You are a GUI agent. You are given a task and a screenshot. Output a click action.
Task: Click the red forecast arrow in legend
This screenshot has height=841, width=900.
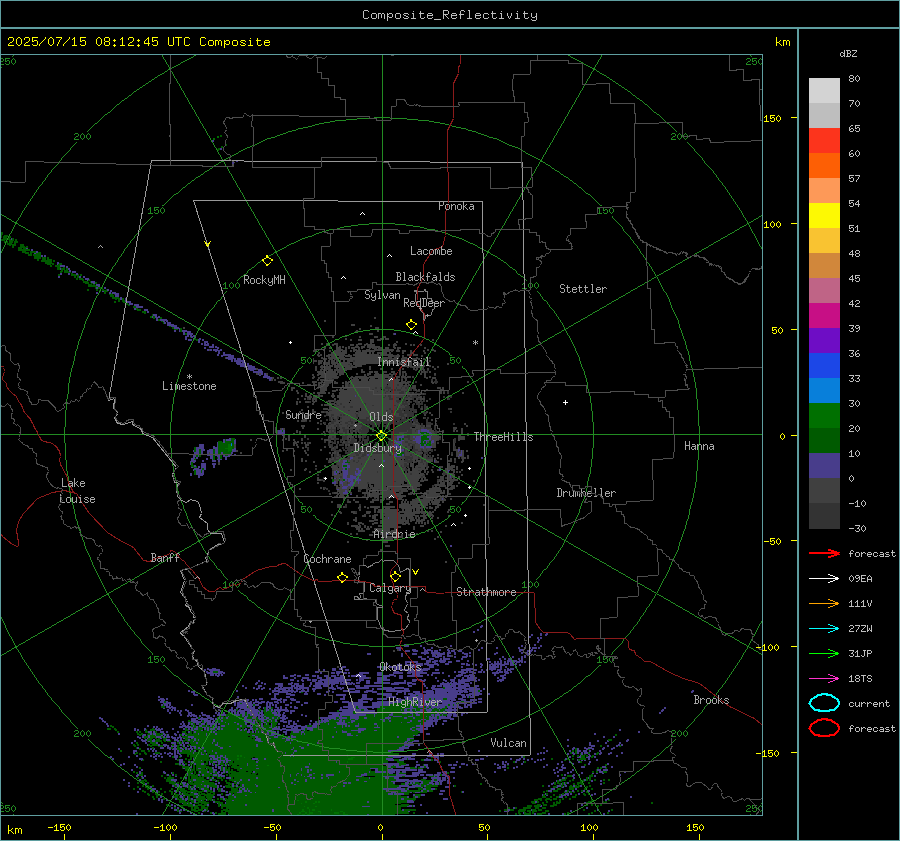[x=824, y=553]
